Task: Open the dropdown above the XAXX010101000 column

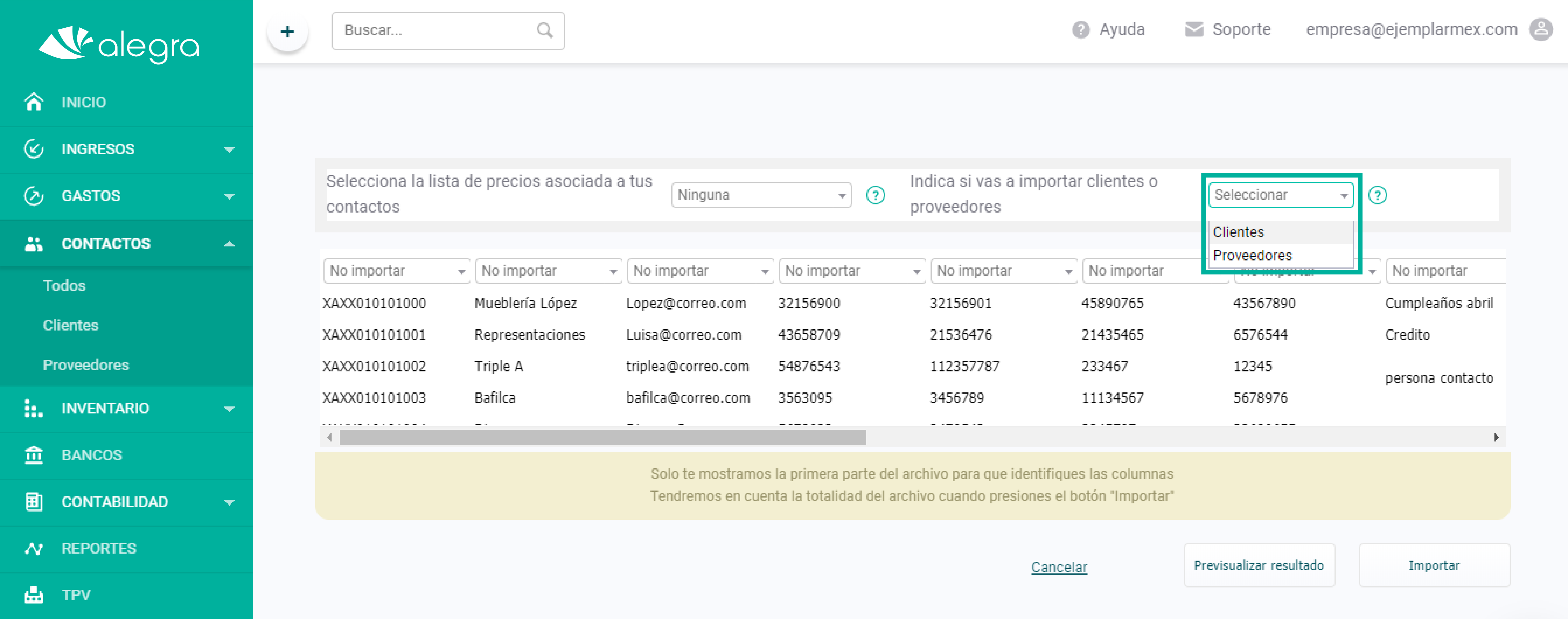Action: (x=397, y=271)
